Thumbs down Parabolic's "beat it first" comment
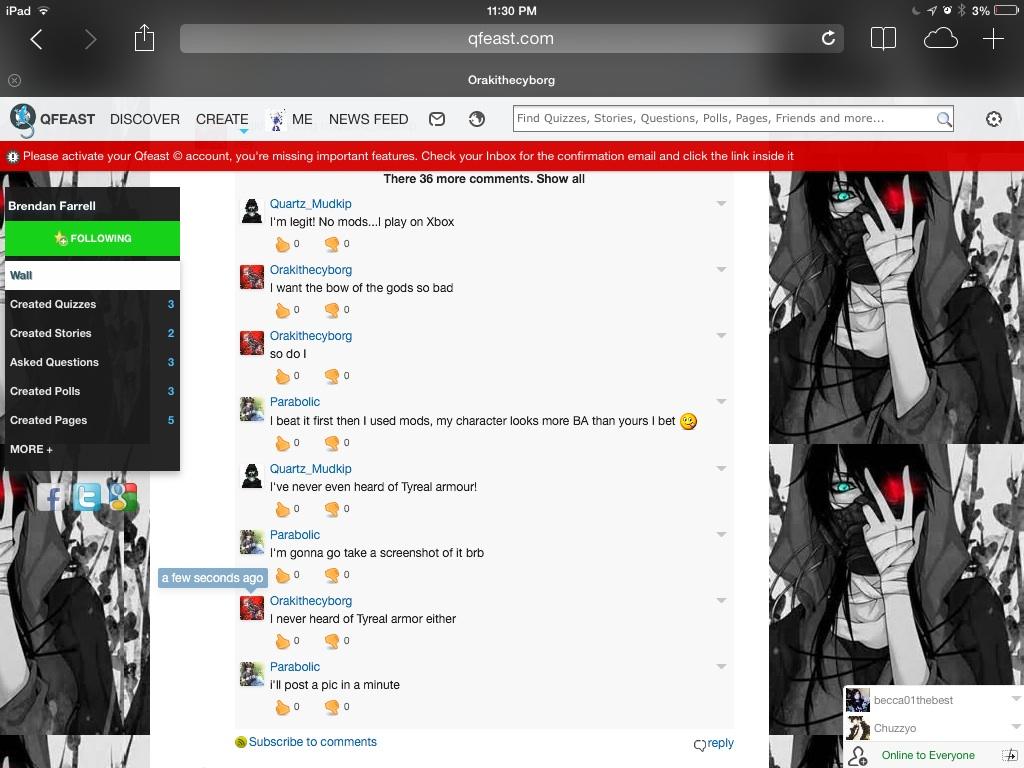This screenshot has width=1024, height=768. tap(332, 443)
